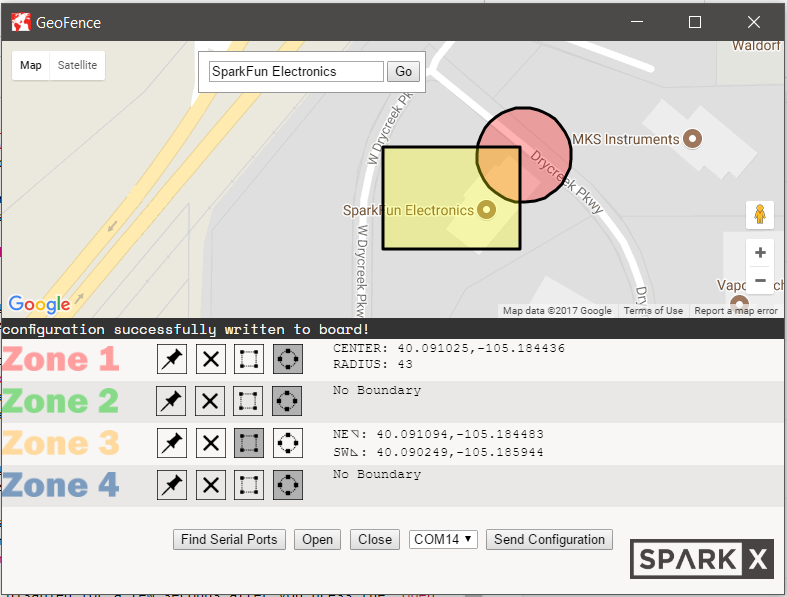The height and width of the screenshot is (597, 787).
Task: Select rectangle shape tool for Zone 3
Action: point(249,443)
